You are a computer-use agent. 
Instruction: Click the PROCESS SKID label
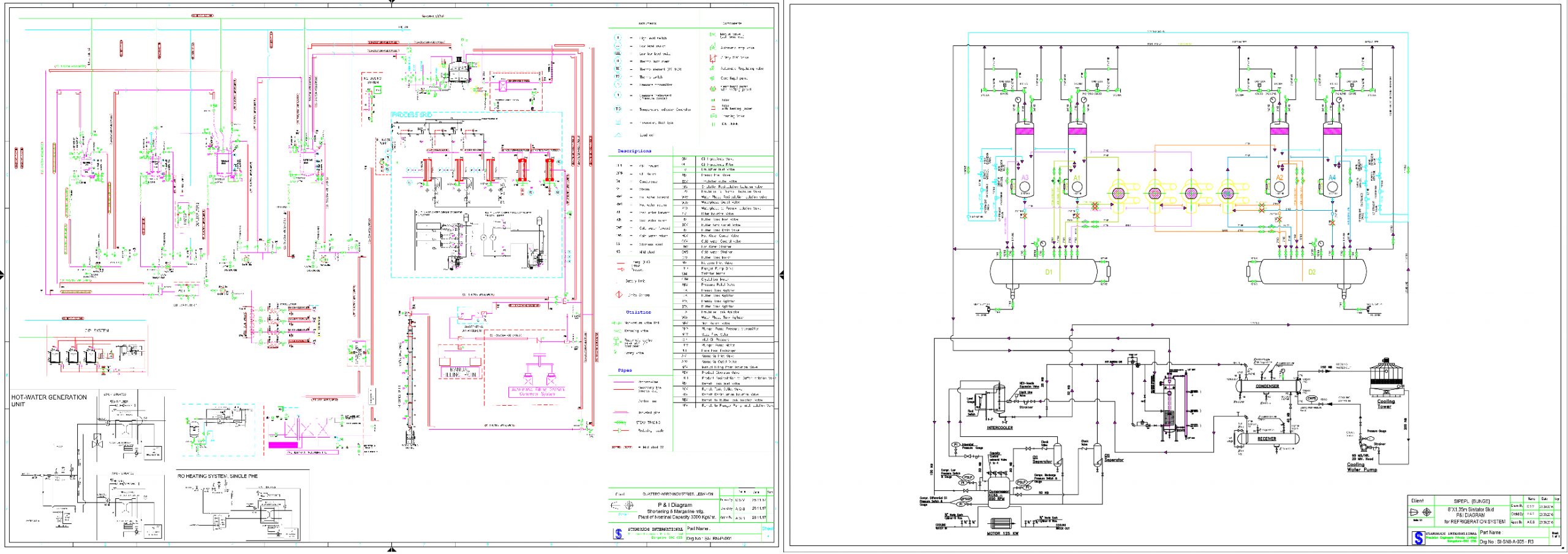click(412, 115)
